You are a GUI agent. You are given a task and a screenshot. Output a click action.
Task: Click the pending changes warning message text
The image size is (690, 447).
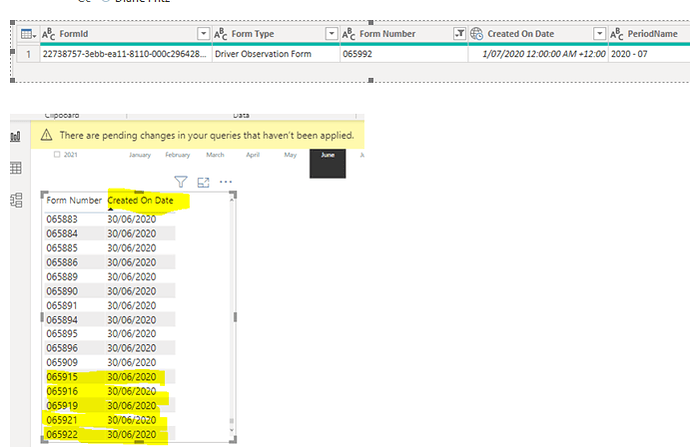click(x=207, y=135)
